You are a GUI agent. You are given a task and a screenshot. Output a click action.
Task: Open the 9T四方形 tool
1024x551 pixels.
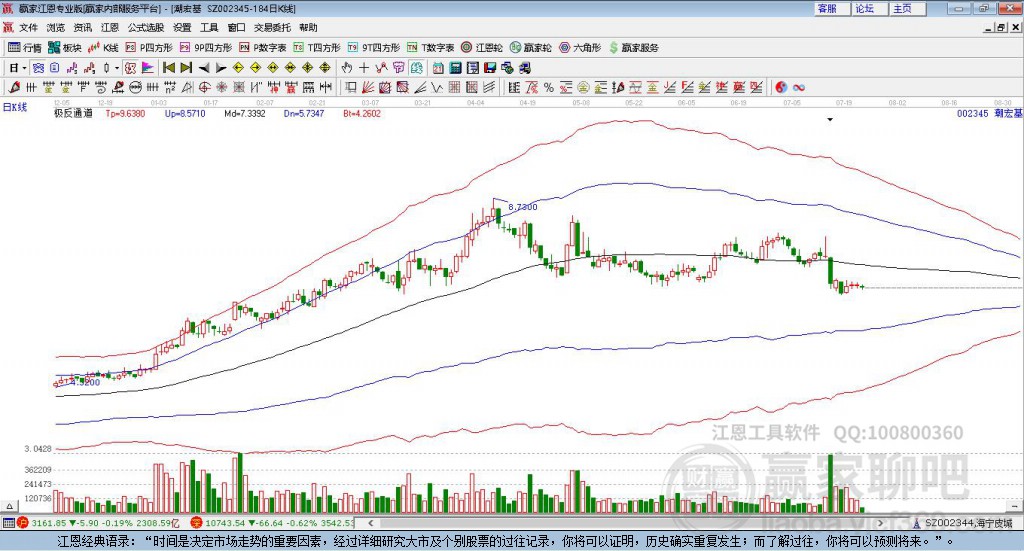tap(374, 48)
